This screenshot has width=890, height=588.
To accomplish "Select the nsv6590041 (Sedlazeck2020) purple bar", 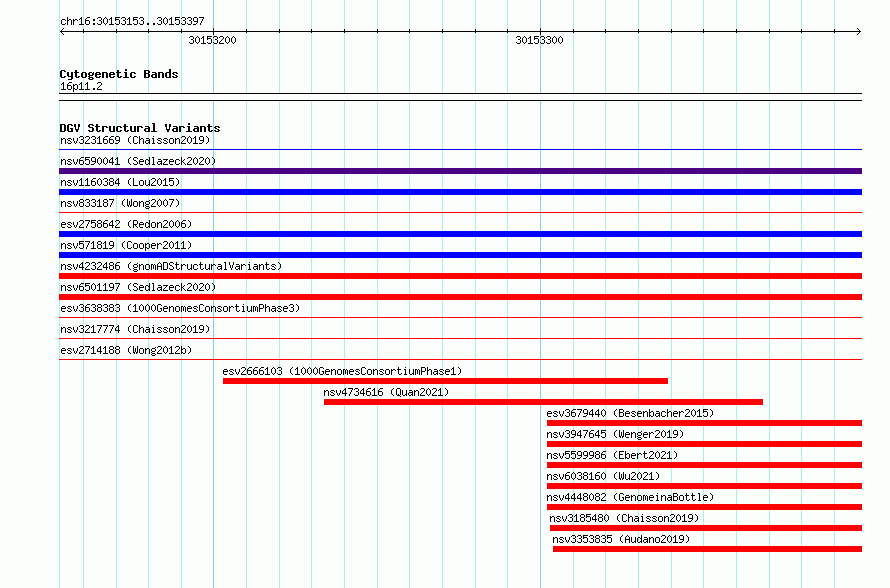I will [x=460, y=171].
